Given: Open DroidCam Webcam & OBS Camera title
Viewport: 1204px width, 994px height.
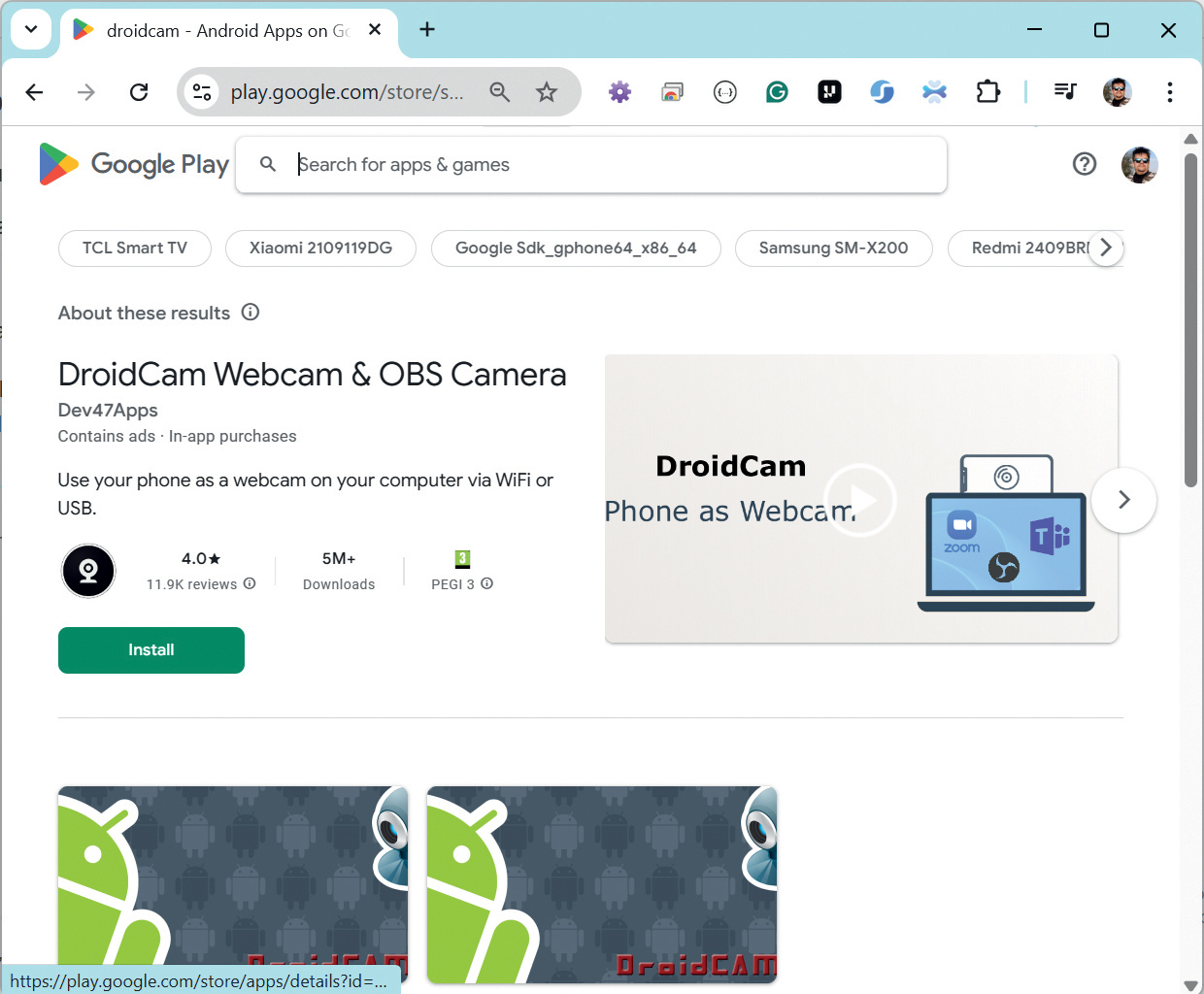Looking at the screenshot, I should pyautogui.click(x=312, y=375).
